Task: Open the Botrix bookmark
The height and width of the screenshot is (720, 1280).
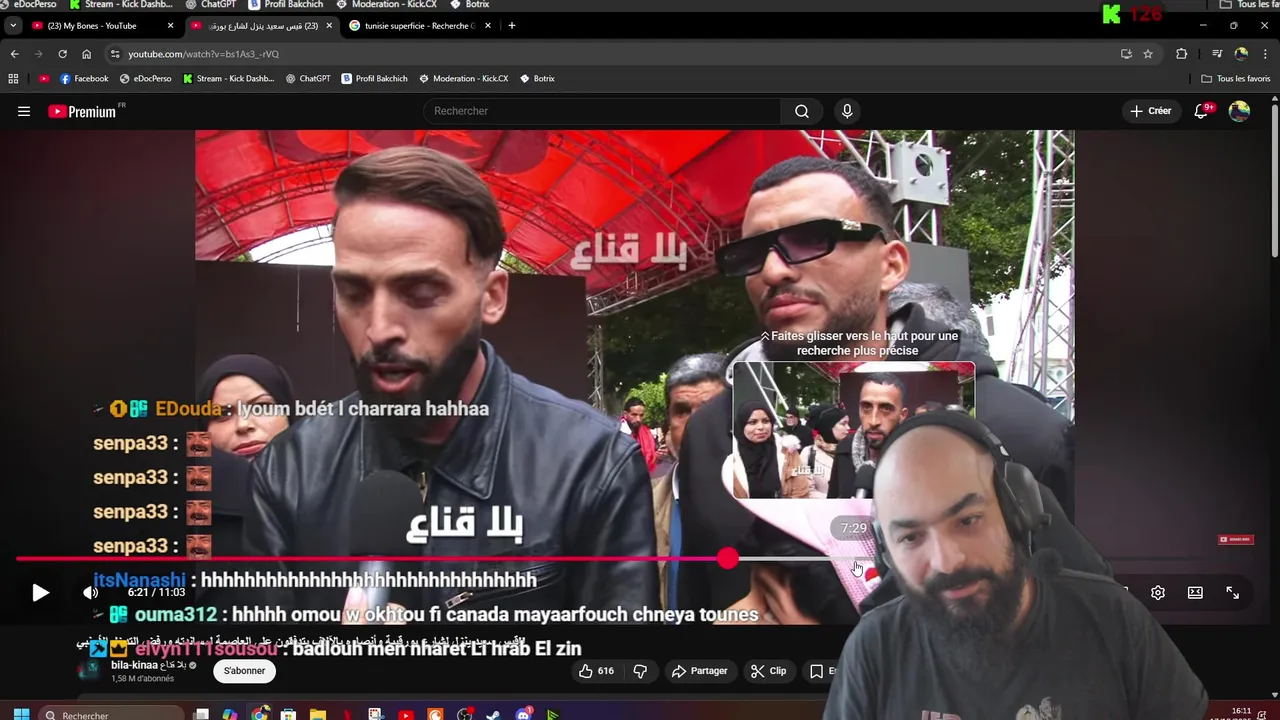Action: 537,79
